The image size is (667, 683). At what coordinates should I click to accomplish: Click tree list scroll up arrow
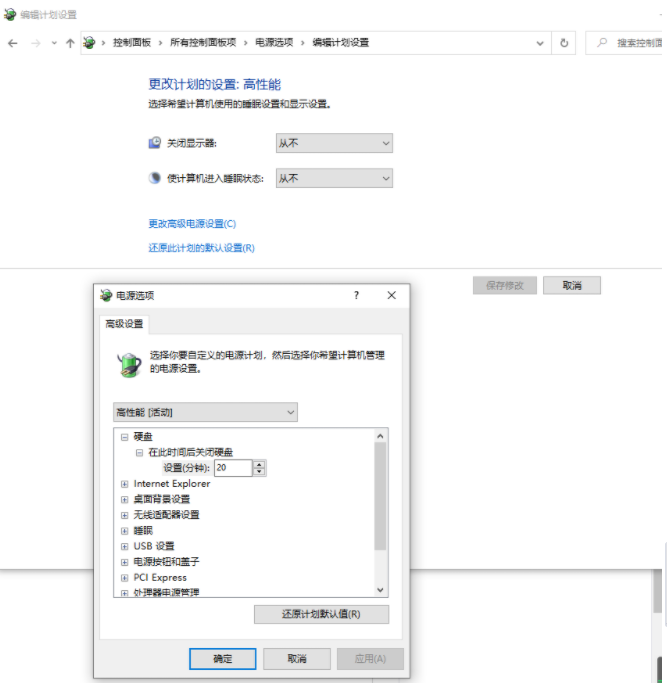pyautogui.click(x=380, y=436)
